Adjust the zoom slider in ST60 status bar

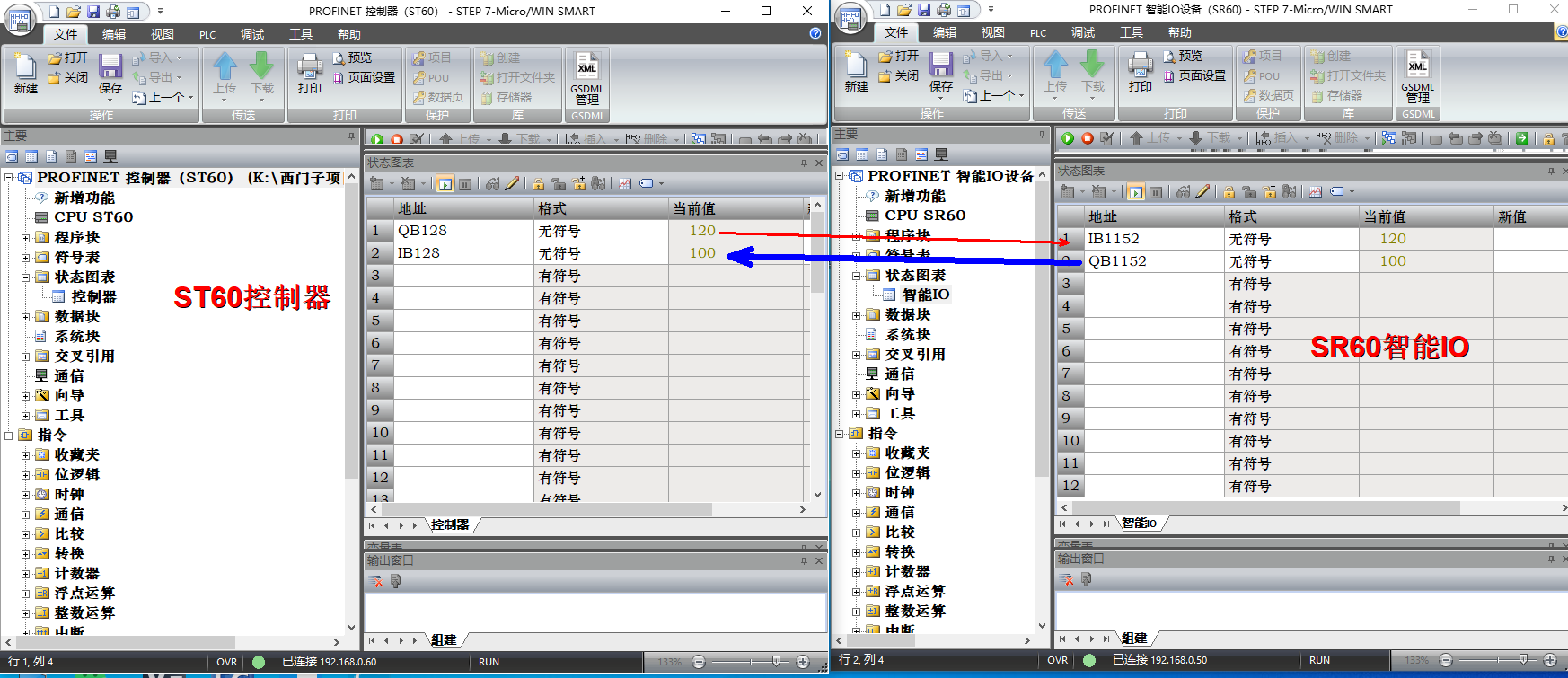pyautogui.click(x=776, y=662)
